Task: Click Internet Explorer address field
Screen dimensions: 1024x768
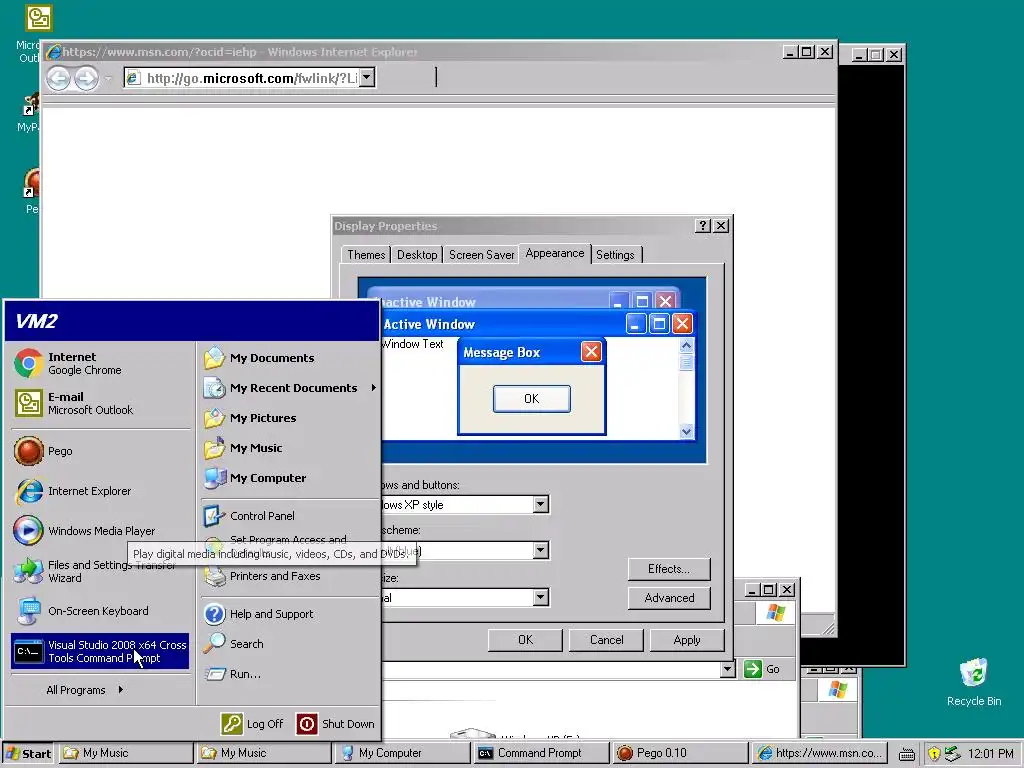Action: [x=249, y=78]
